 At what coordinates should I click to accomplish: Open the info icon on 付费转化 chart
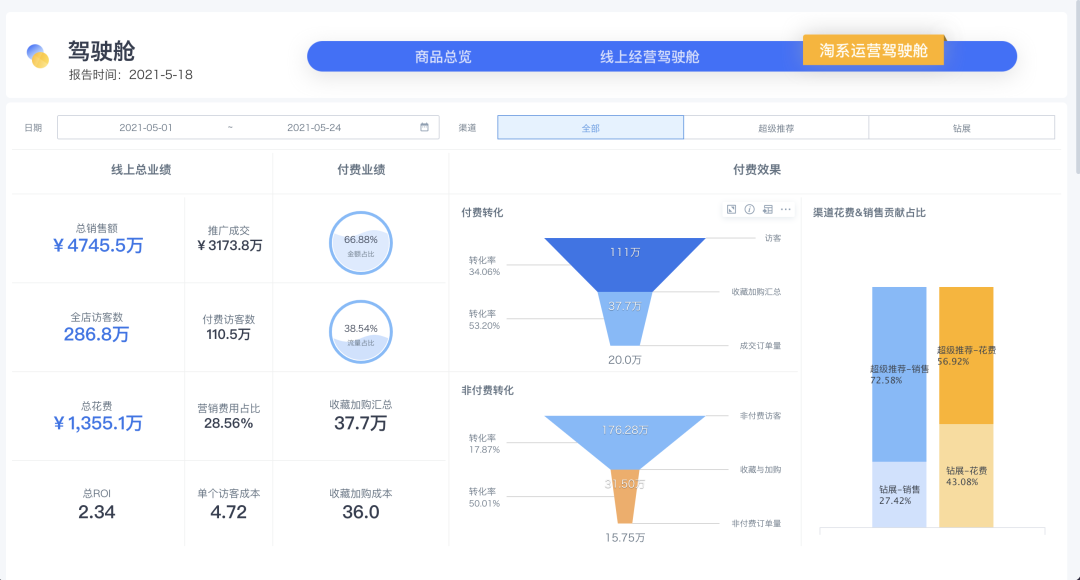pos(749,209)
